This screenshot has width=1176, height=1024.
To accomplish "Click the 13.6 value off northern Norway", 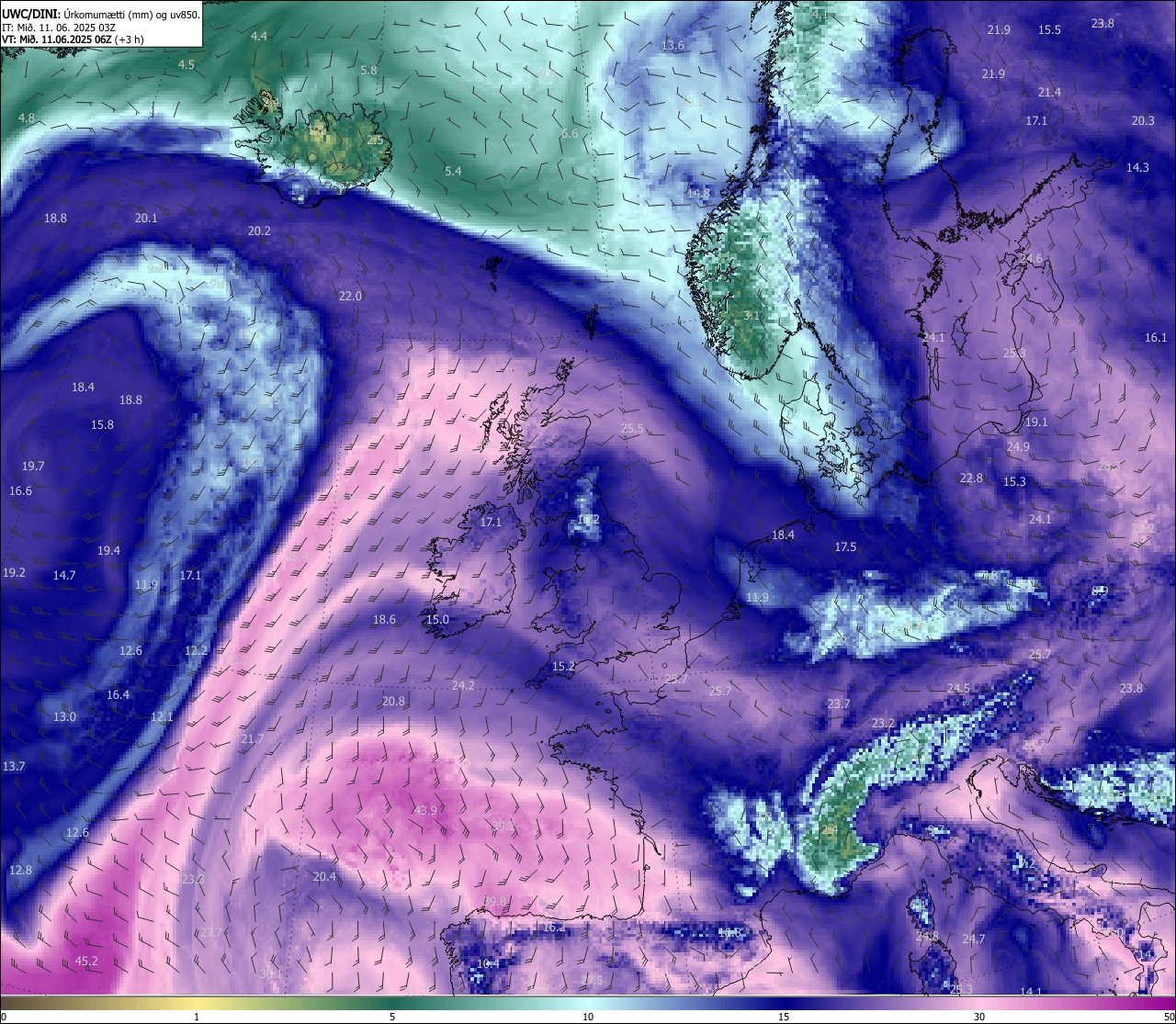I will [x=673, y=45].
